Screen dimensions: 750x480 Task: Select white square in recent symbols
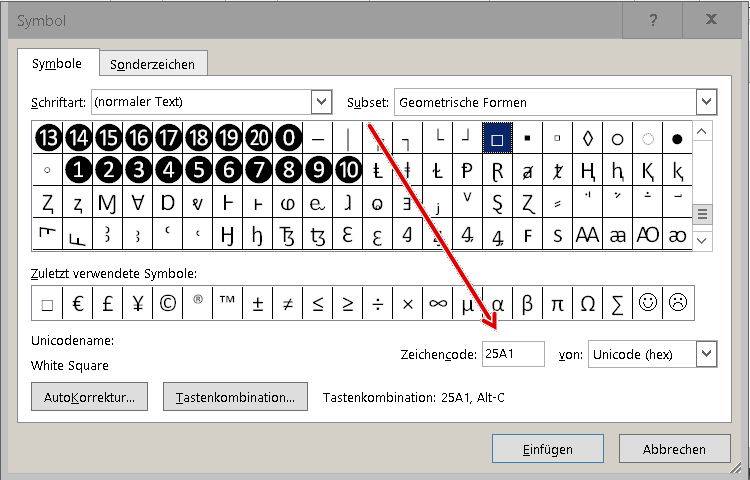coord(47,304)
